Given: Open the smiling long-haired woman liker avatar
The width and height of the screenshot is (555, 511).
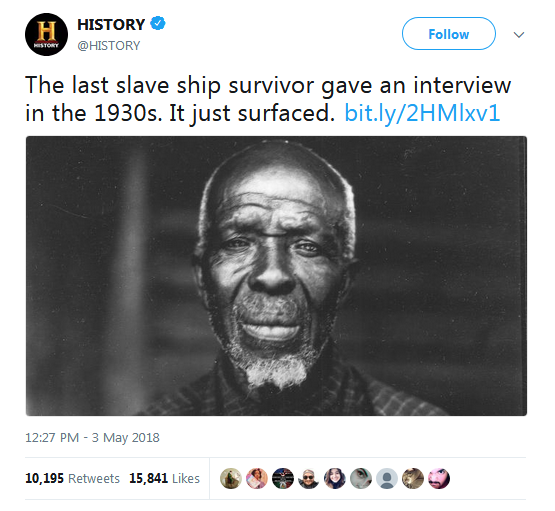Looking at the screenshot, I should click(x=335, y=478).
